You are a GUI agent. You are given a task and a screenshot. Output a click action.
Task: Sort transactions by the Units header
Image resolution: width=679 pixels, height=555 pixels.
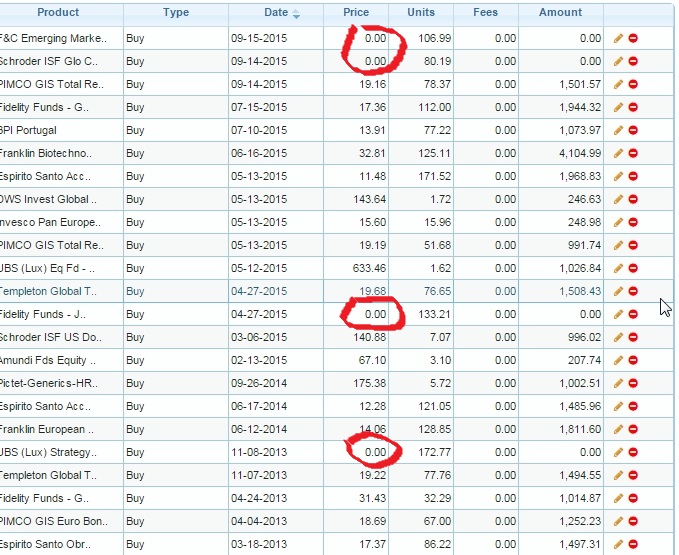[x=421, y=13]
